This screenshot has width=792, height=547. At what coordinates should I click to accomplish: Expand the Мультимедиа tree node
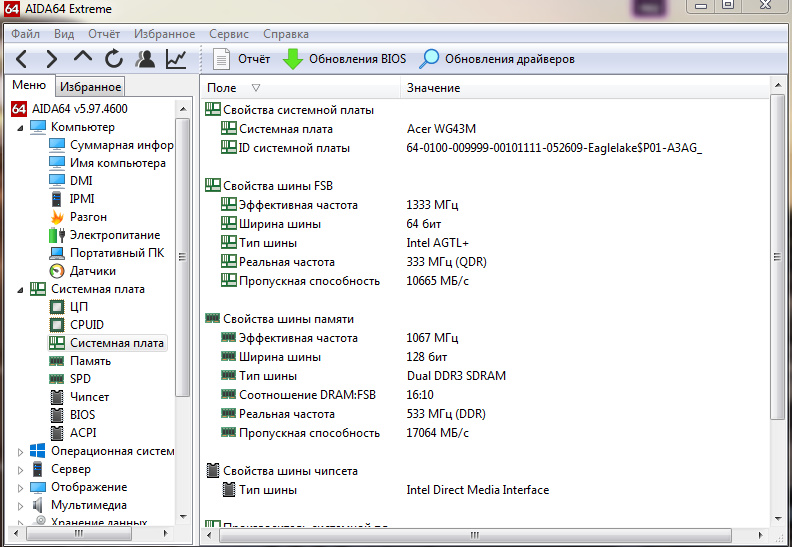[x=20, y=506]
